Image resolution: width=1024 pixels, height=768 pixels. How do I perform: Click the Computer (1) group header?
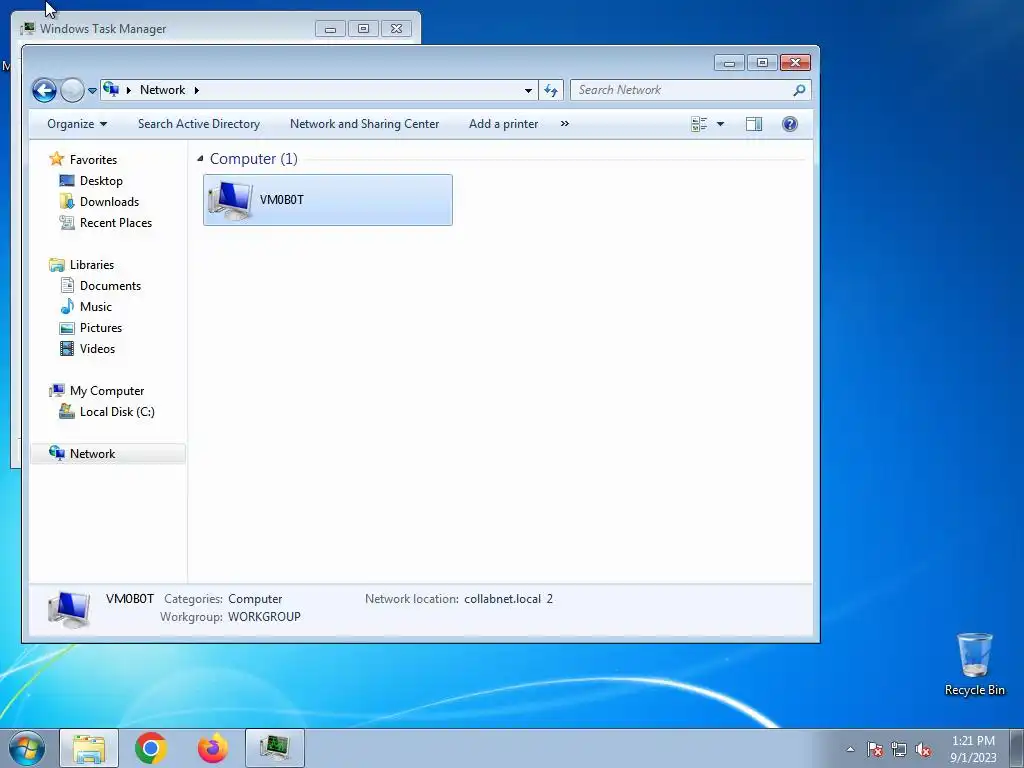coord(253,159)
